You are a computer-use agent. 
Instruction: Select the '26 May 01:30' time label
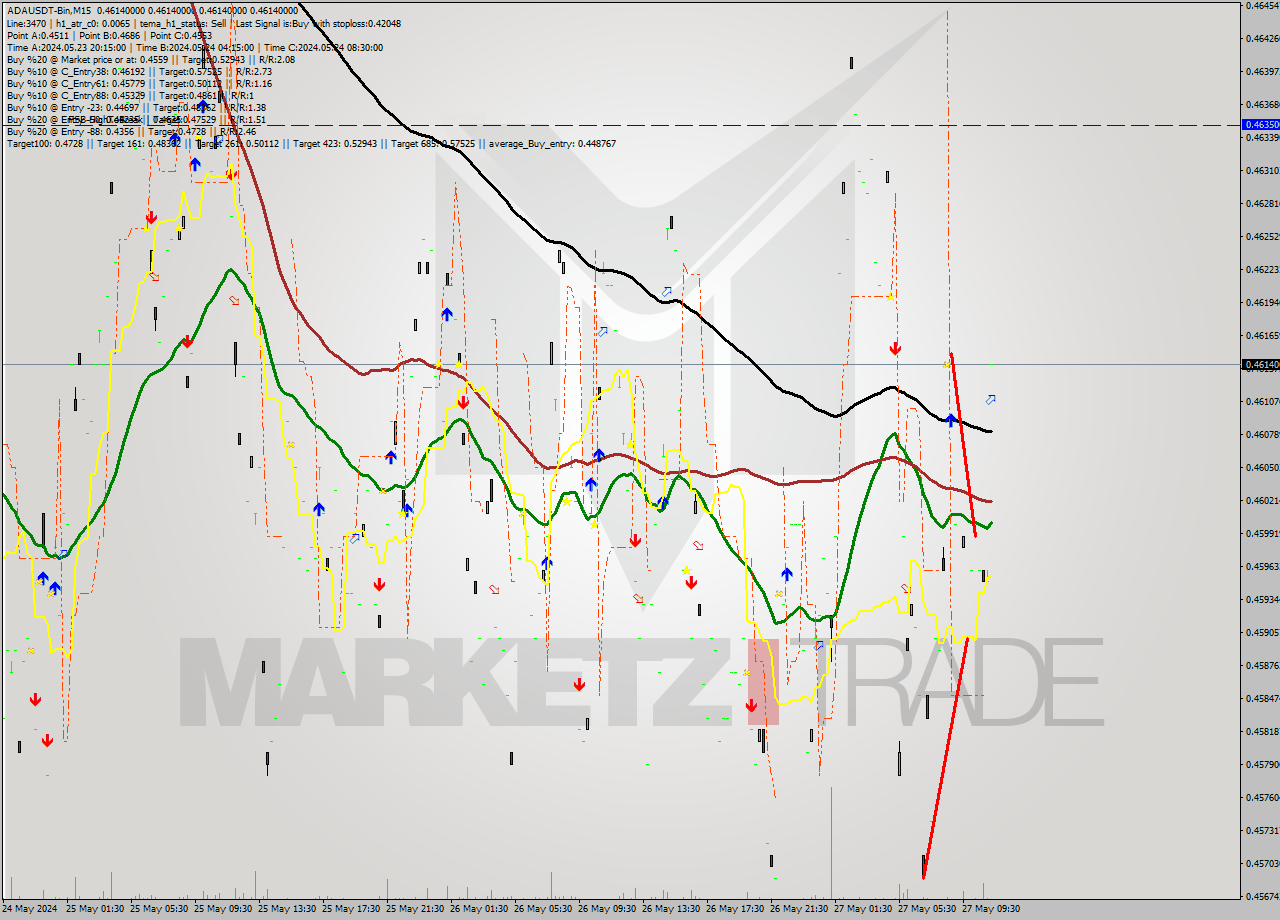(x=478, y=909)
